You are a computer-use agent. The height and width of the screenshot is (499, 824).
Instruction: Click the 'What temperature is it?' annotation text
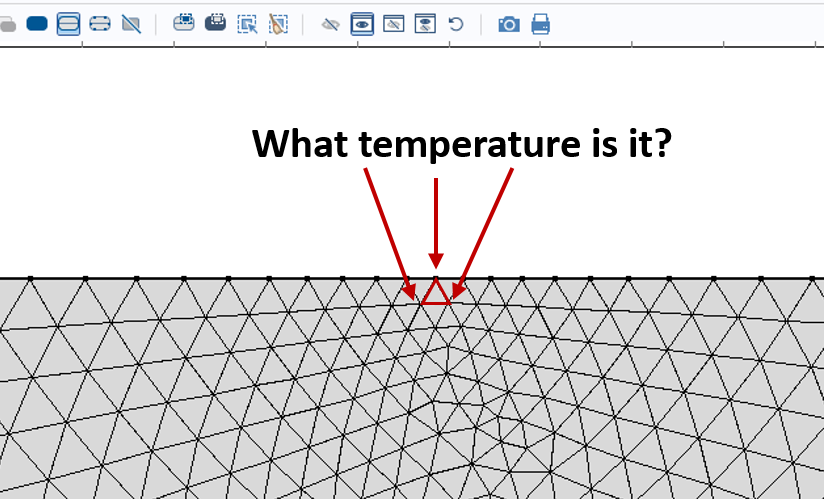[x=461, y=145]
